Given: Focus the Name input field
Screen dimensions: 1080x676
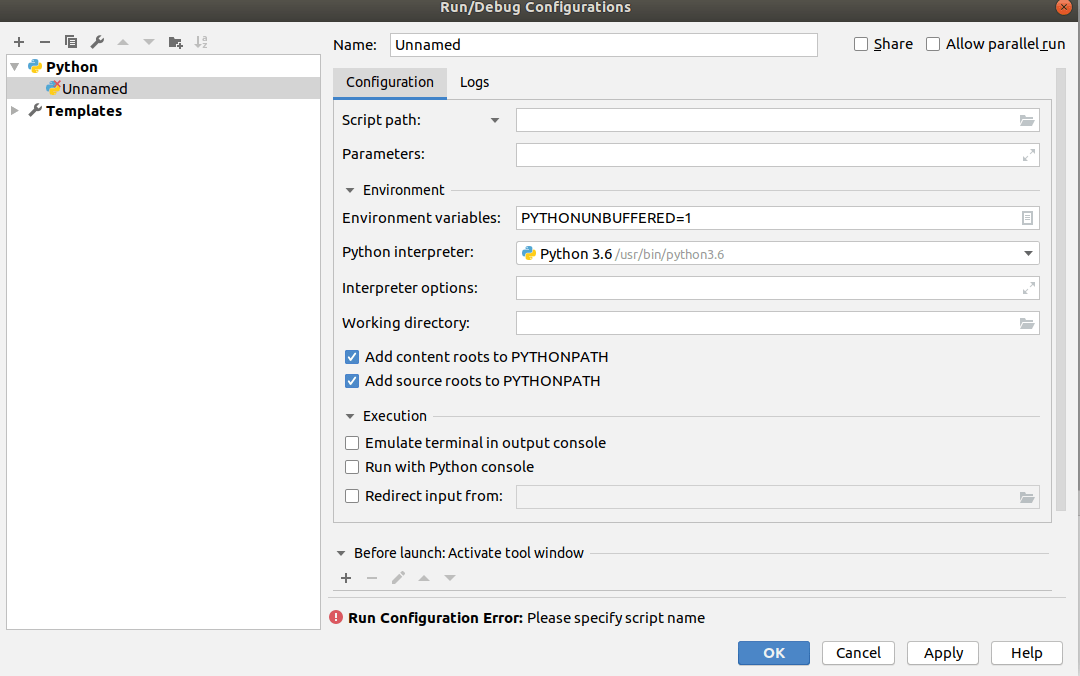Looking at the screenshot, I should [603, 45].
